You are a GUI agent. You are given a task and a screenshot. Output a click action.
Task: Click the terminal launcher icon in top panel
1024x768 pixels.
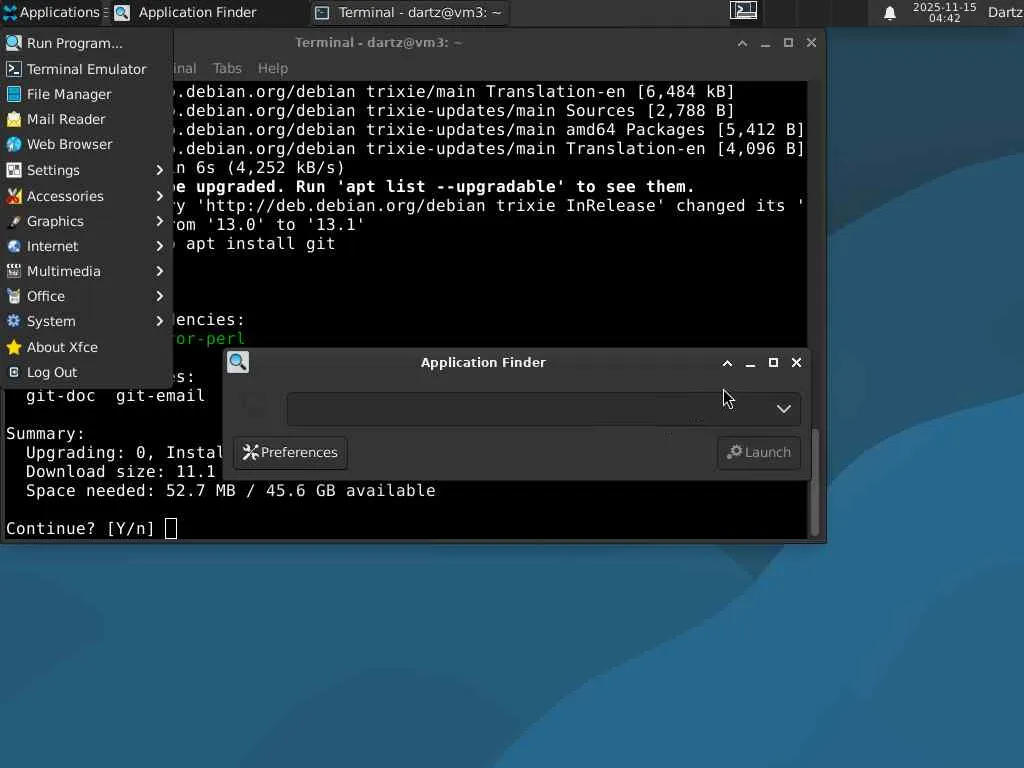(743, 10)
